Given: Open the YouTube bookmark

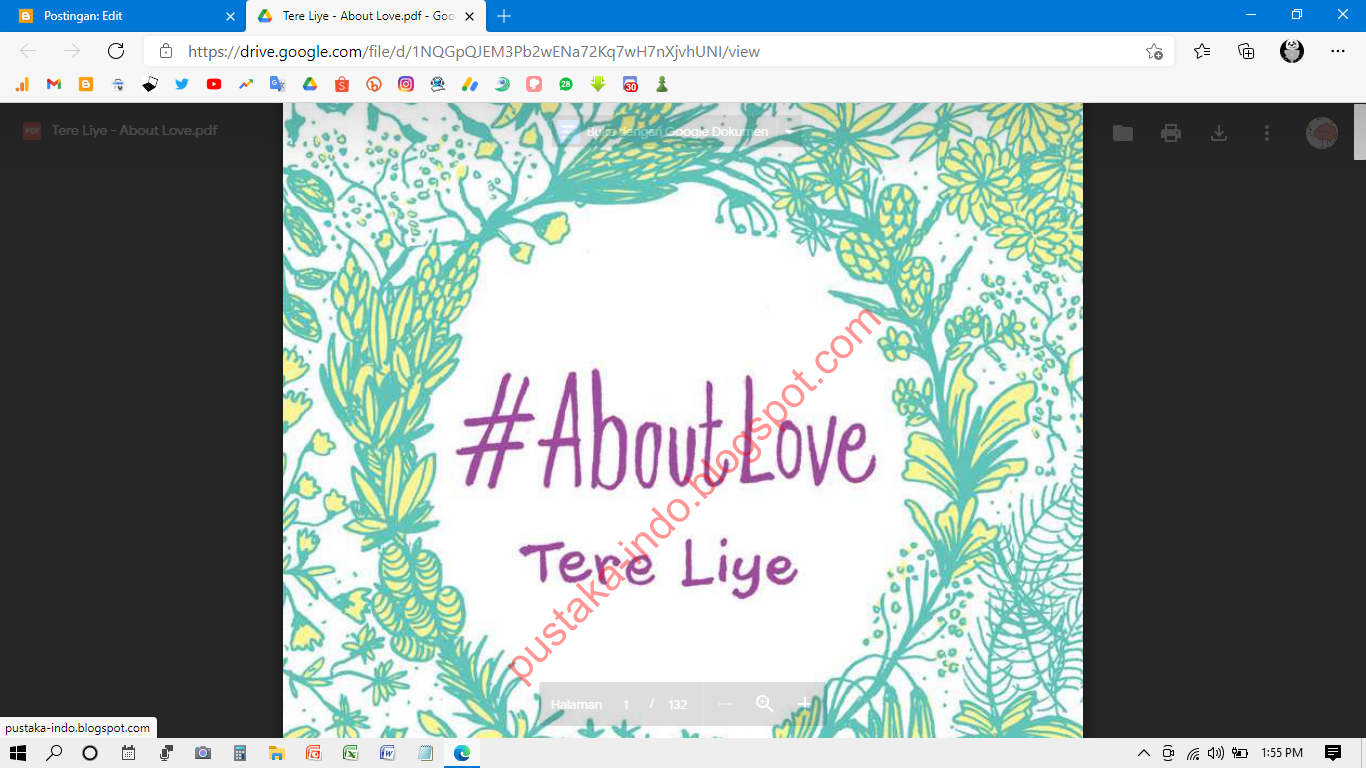Looking at the screenshot, I should pos(214,85).
